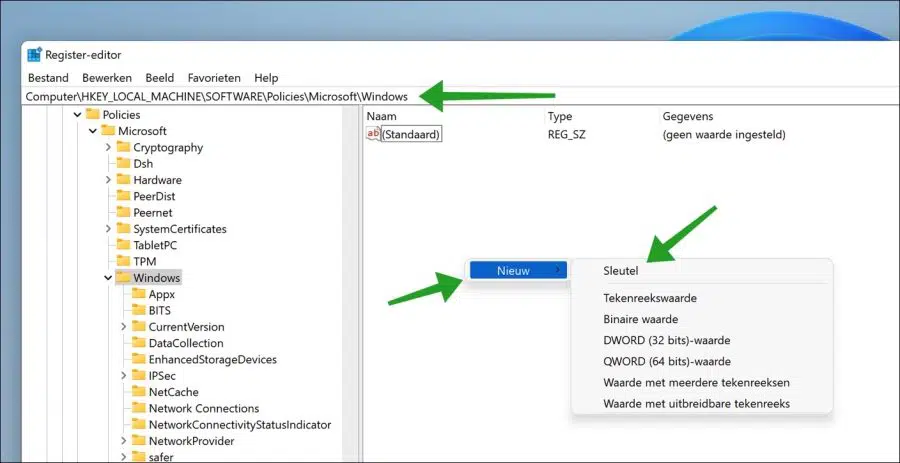Click the Dsh folder icon
This screenshot has height=463, width=900.
coord(123,163)
